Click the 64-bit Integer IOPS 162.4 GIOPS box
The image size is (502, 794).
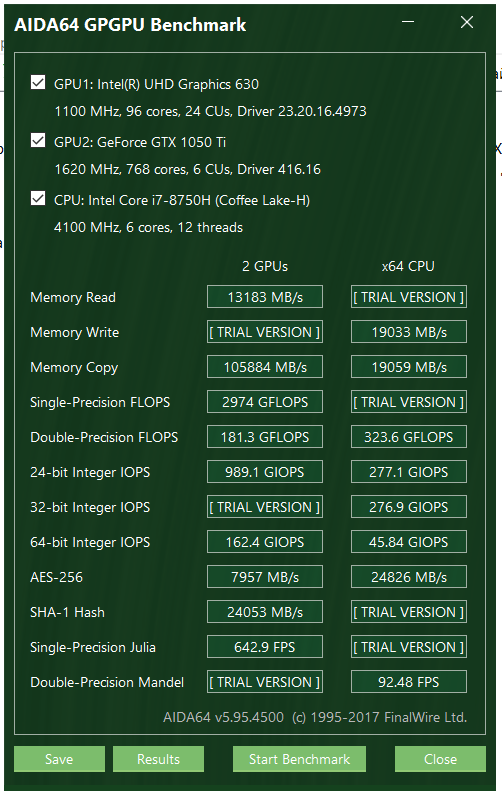pyautogui.click(x=265, y=542)
